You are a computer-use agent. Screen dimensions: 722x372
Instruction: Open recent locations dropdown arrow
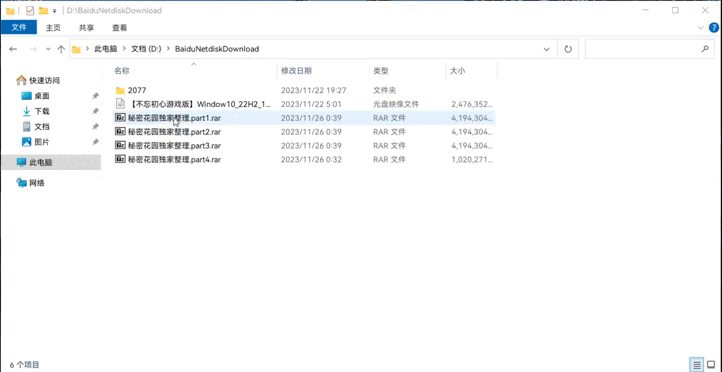pyautogui.click(x=48, y=49)
